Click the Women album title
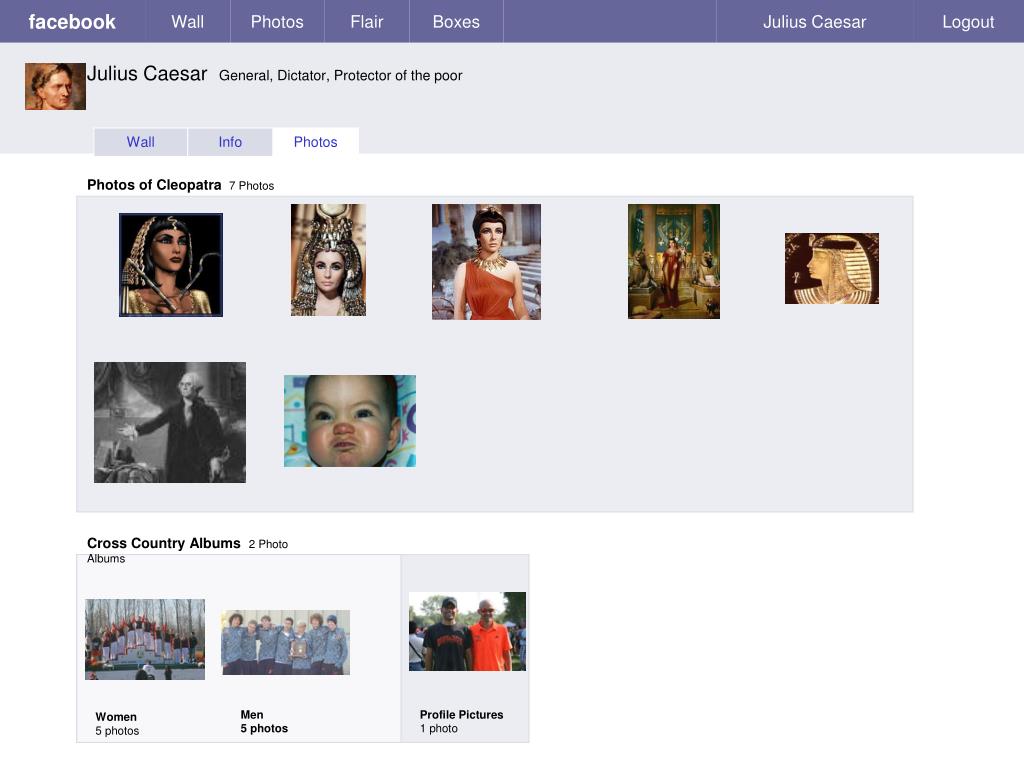1024x768 pixels. tap(116, 716)
